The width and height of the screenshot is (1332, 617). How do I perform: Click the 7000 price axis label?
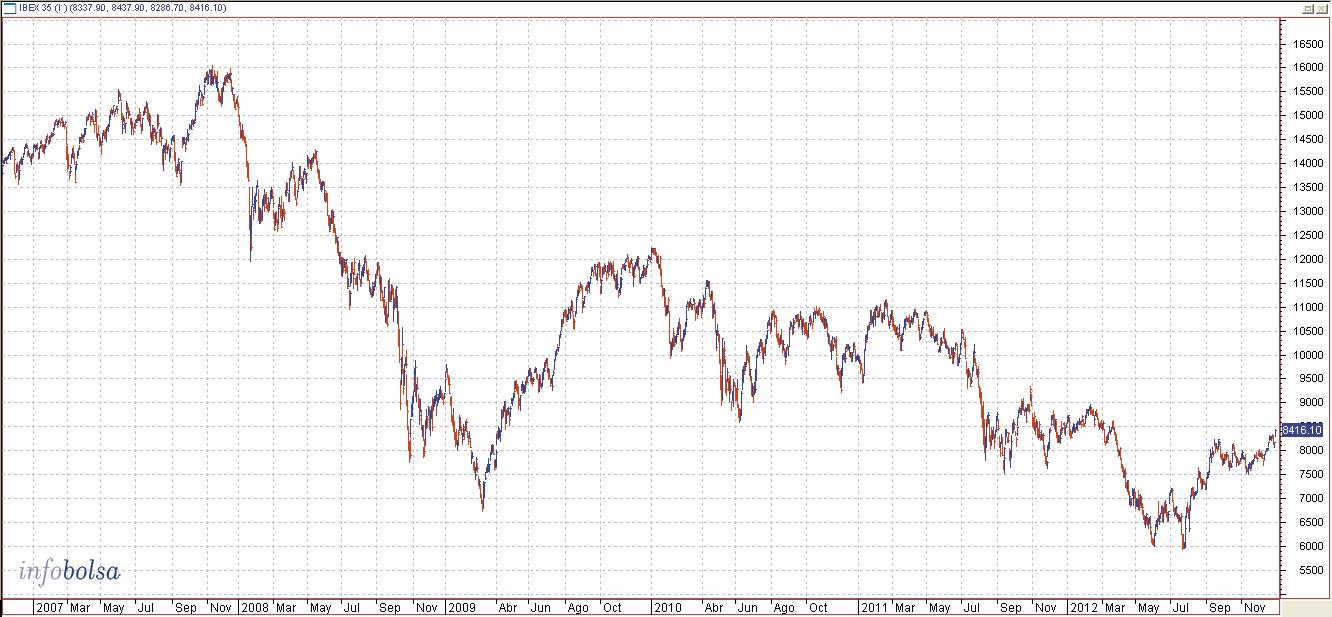pyautogui.click(x=1310, y=499)
